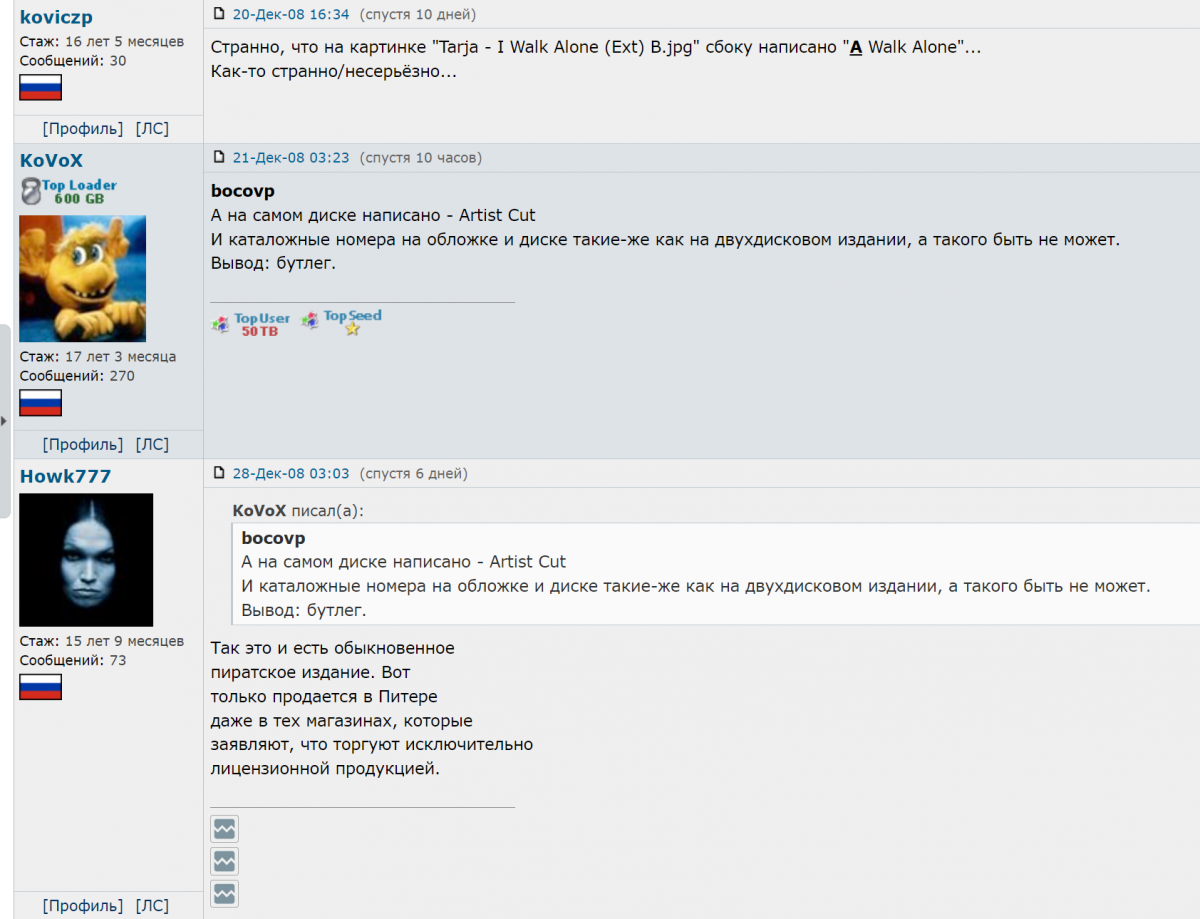Open the 21-Дек-08 03:23 post date link
1200x919 pixels.
291,158
